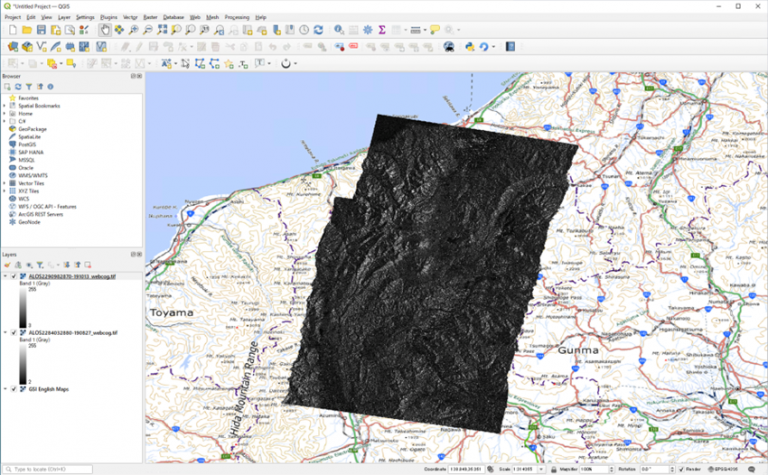768x475 pixels.
Task: Open Statistical Summary sigma icon
Action: [x=382, y=30]
